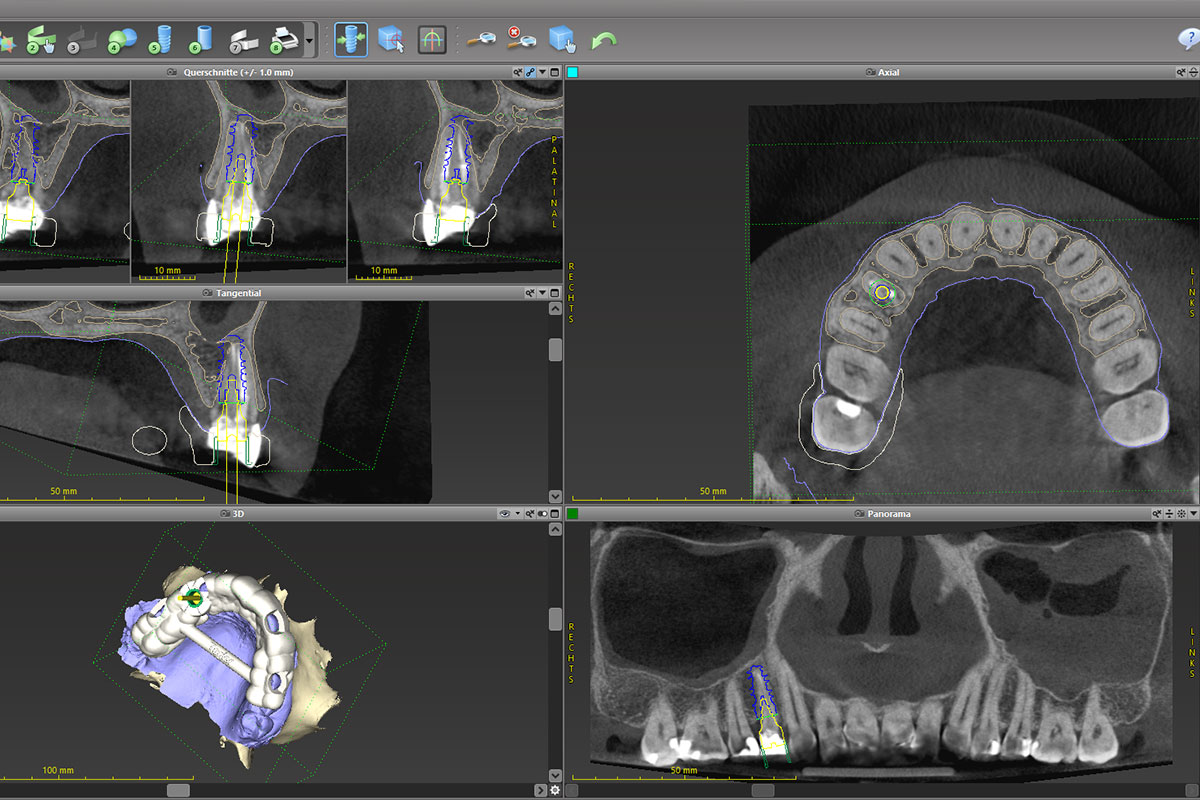Click workflow step 6 sleeve cylinder icon
Viewport: 1200px width, 800px height.
click(x=201, y=40)
